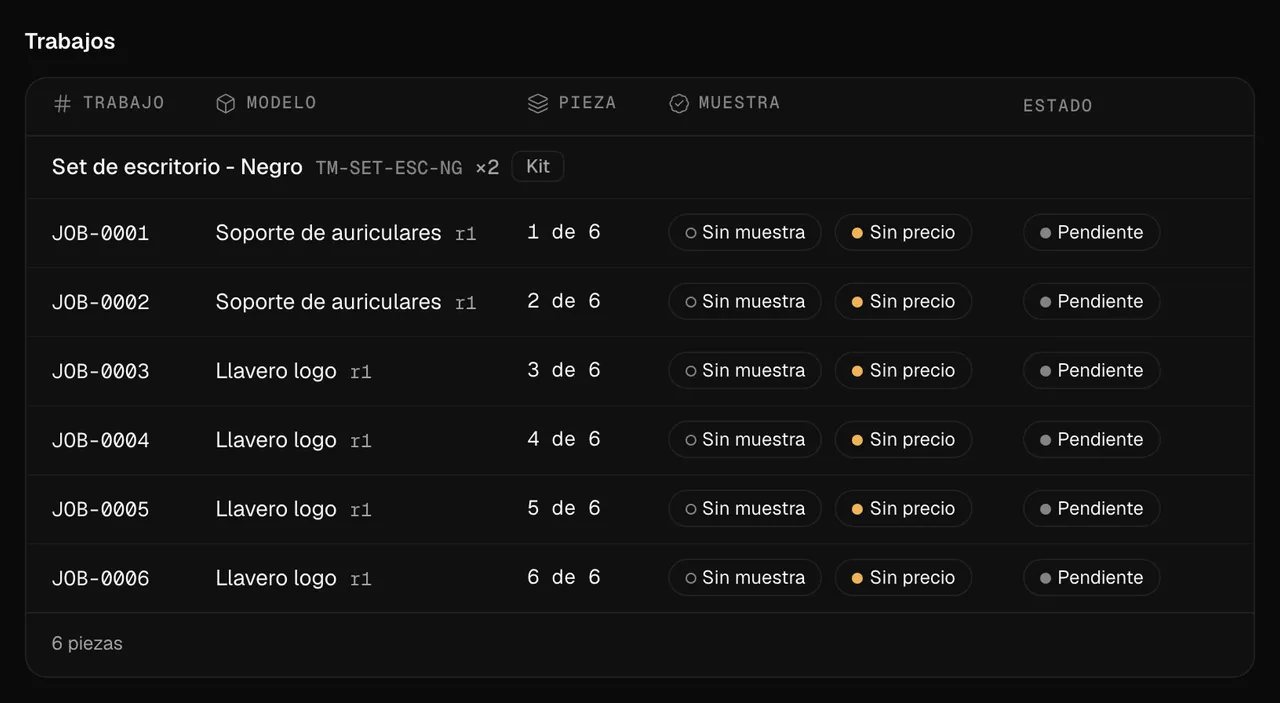Select the "3 de 6" pieza cell

pos(564,370)
